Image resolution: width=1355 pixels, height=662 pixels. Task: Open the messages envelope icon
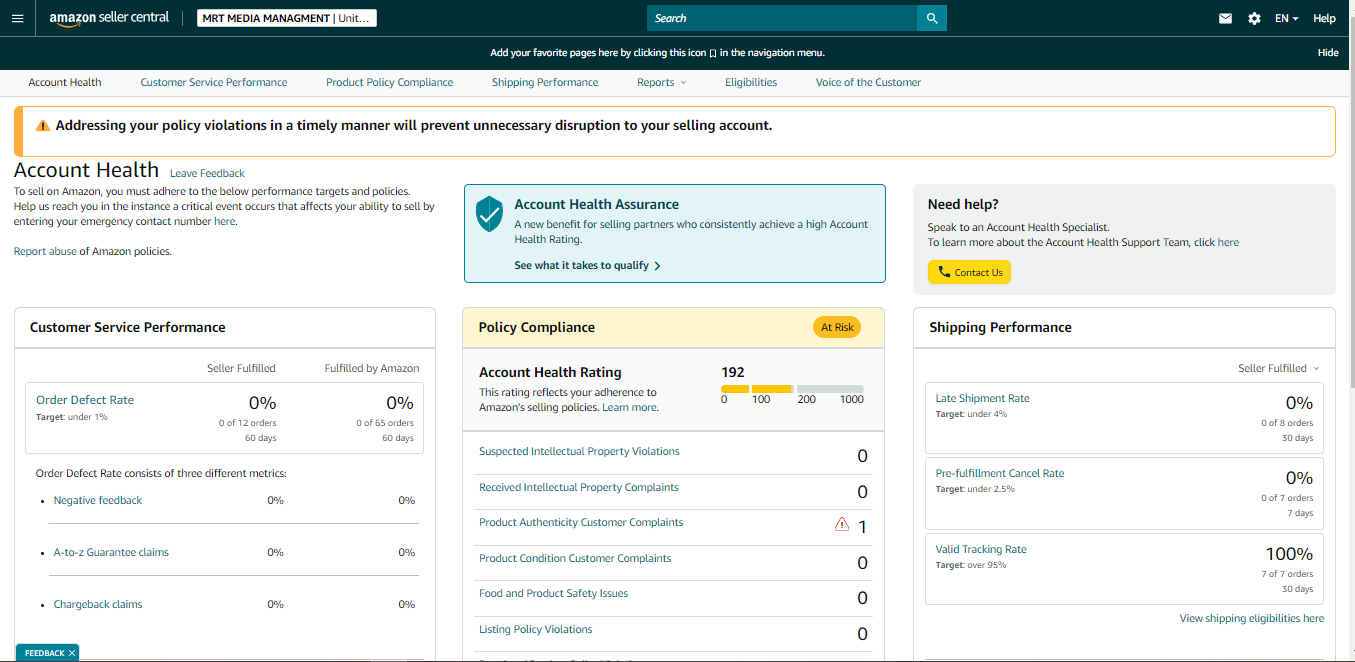pos(1225,18)
